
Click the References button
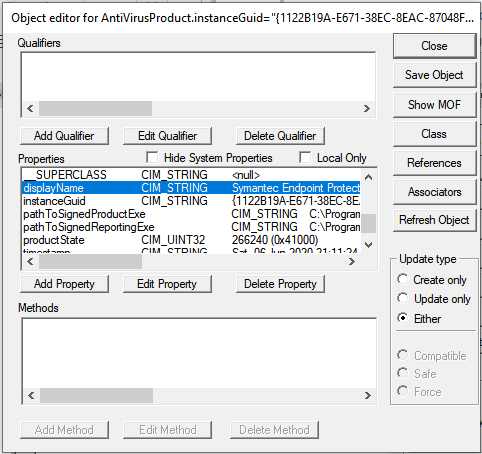[x=434, y=163]
